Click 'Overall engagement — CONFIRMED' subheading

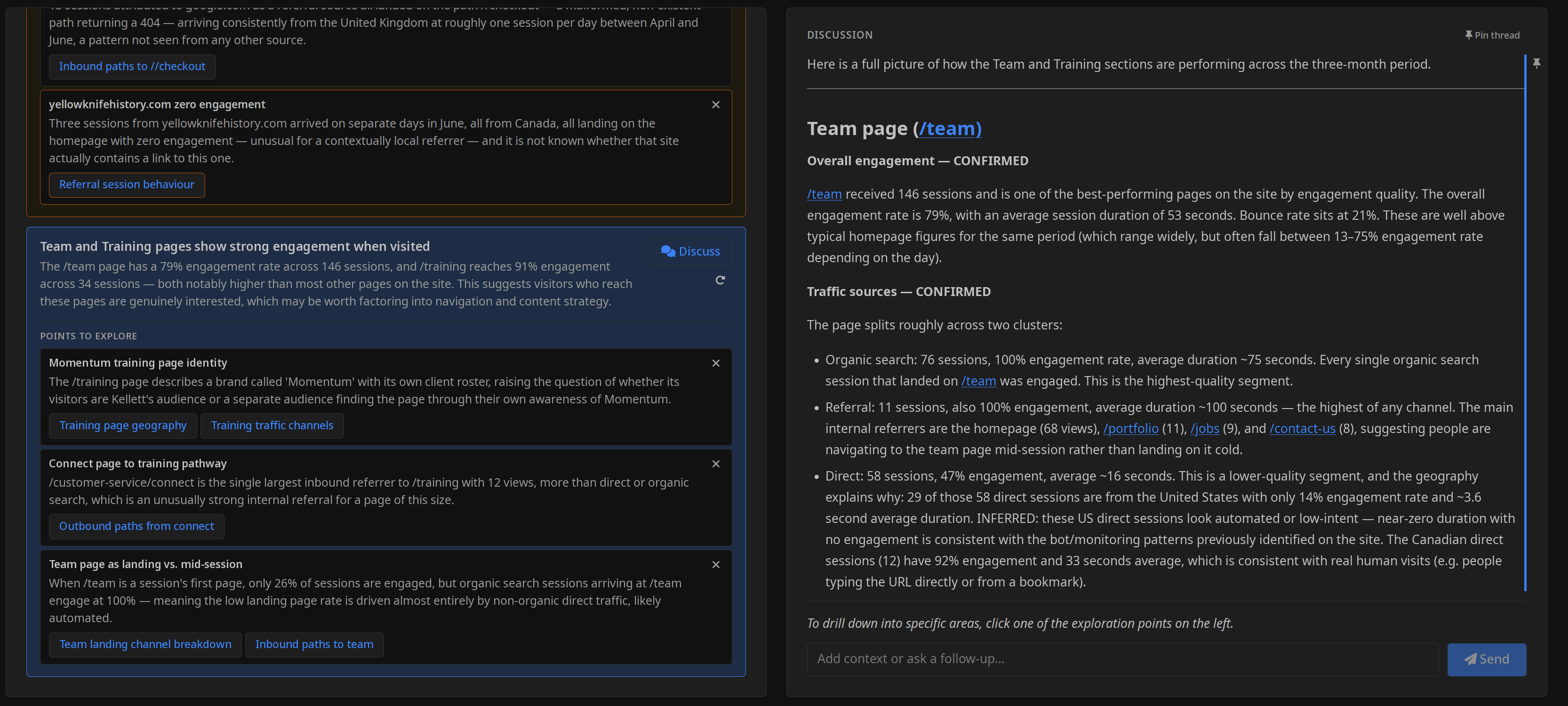tap(917, 160)
